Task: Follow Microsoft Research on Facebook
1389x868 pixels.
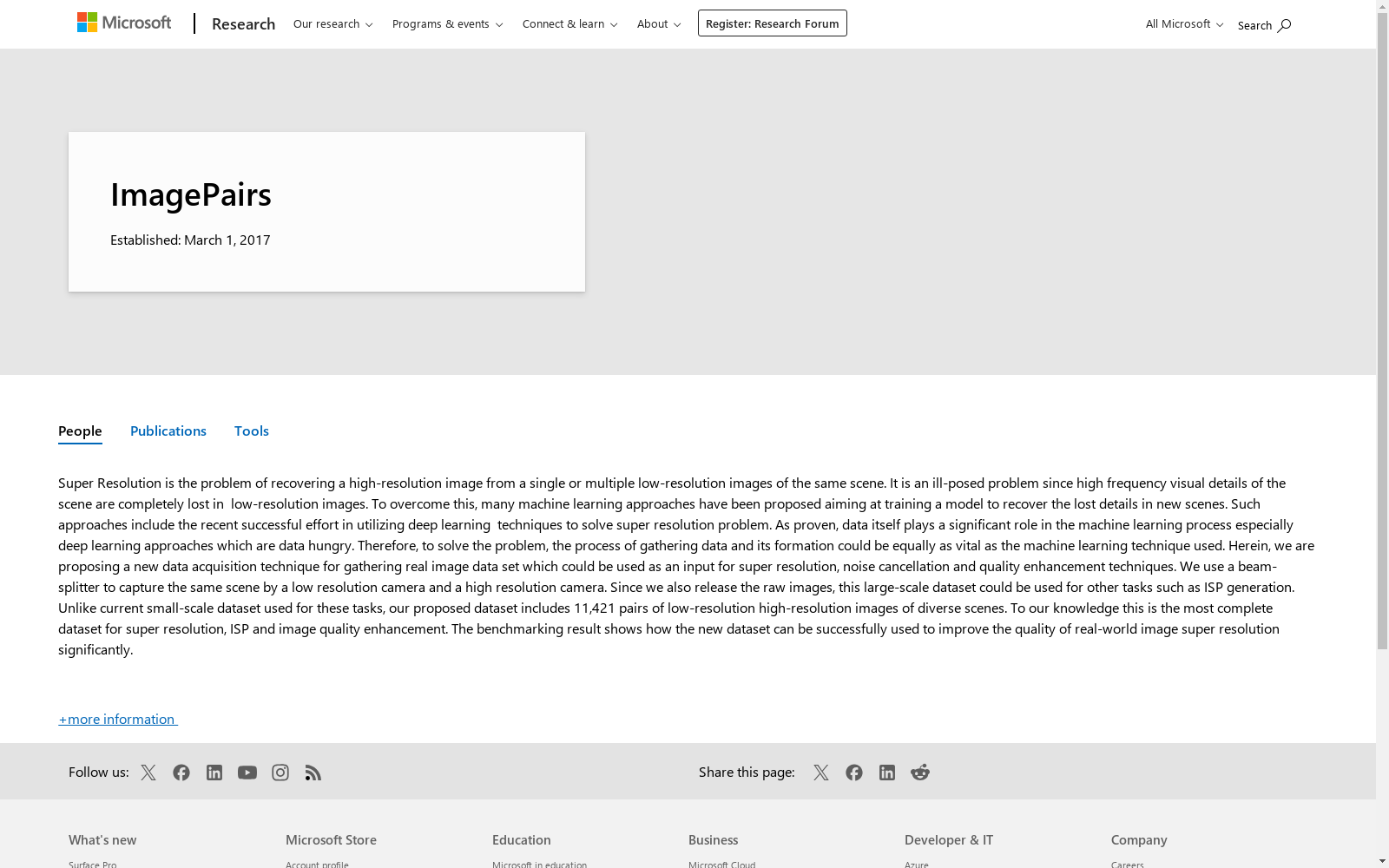Action: point(181,773)
